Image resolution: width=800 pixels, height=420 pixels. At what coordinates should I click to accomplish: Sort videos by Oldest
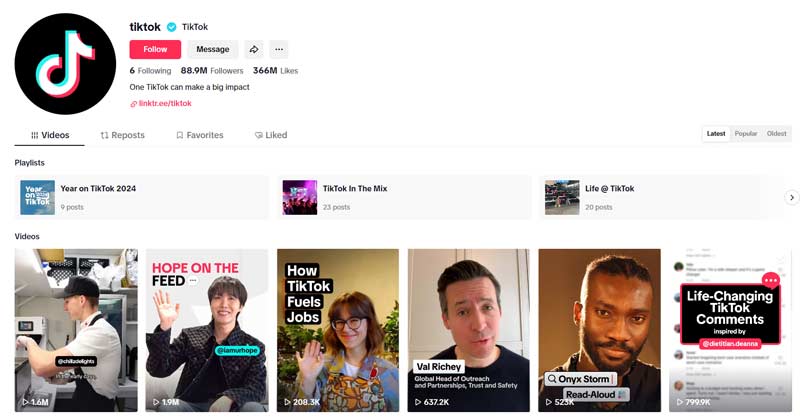pos(777,134)
